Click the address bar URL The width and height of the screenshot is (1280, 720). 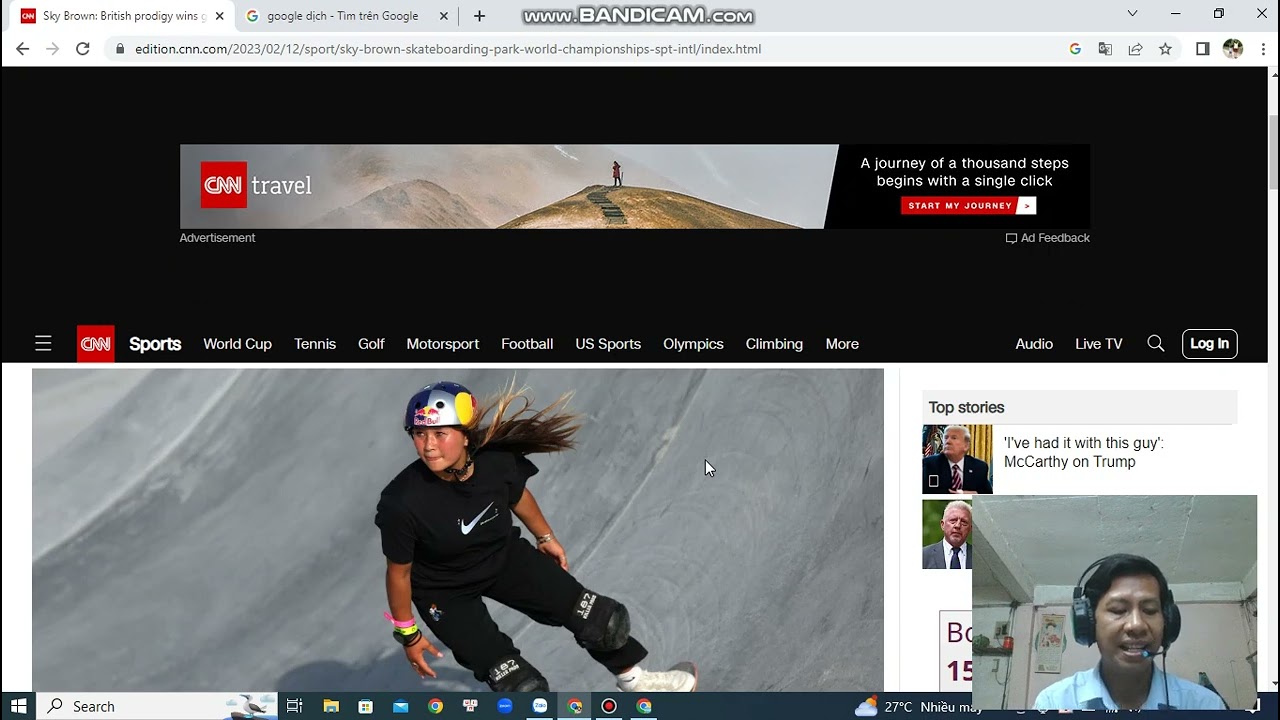click(x=448, y=49)
